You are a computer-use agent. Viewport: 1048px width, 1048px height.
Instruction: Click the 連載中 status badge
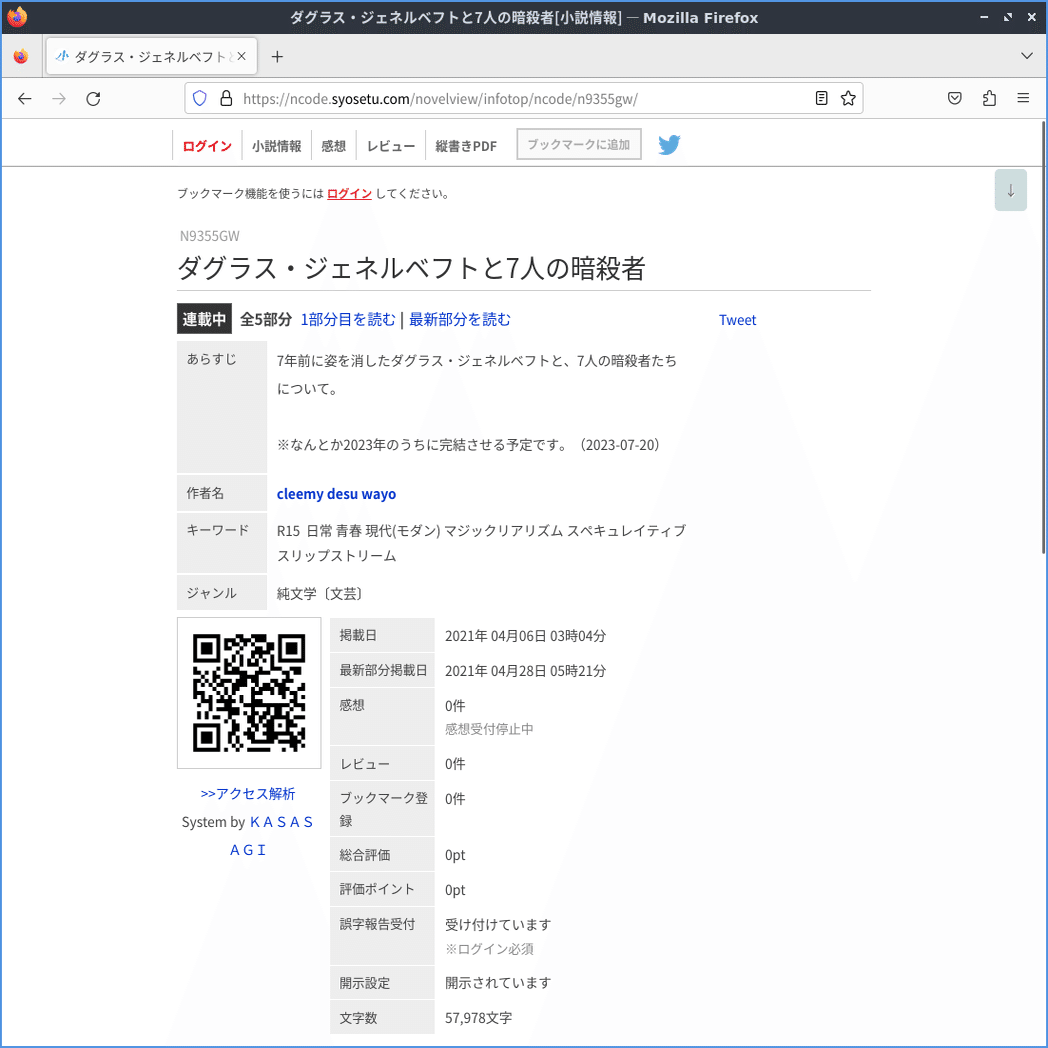click(x=204, y=319)
